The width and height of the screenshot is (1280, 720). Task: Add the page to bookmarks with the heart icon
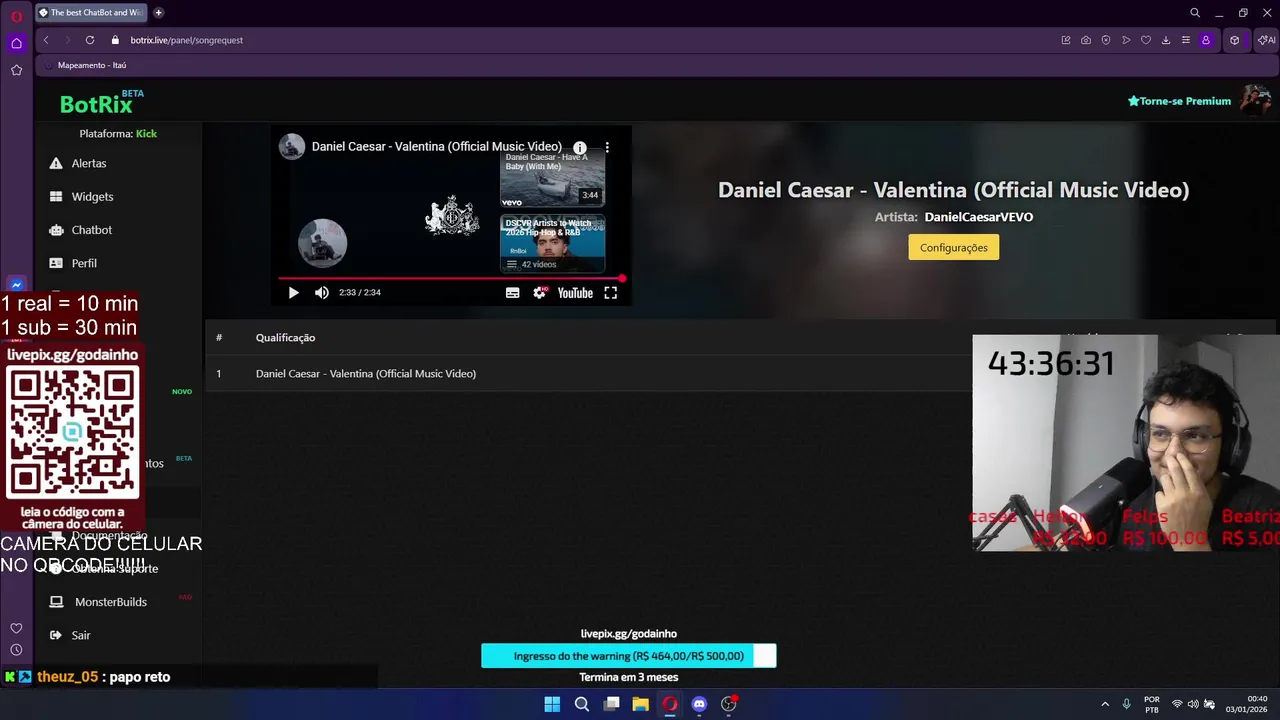(1146, 40)
